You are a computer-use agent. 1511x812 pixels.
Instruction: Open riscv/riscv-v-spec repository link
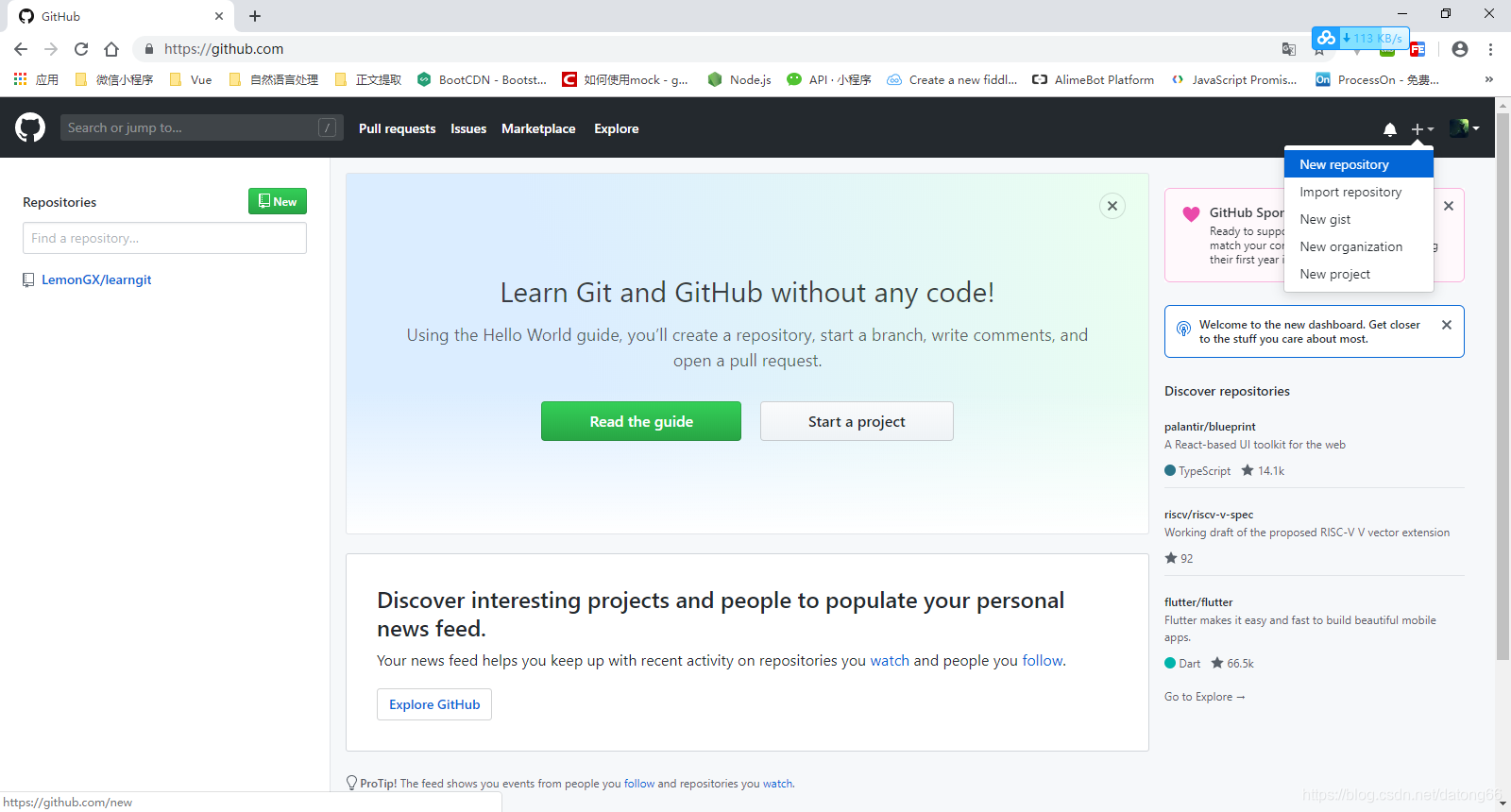point(1209,515)
